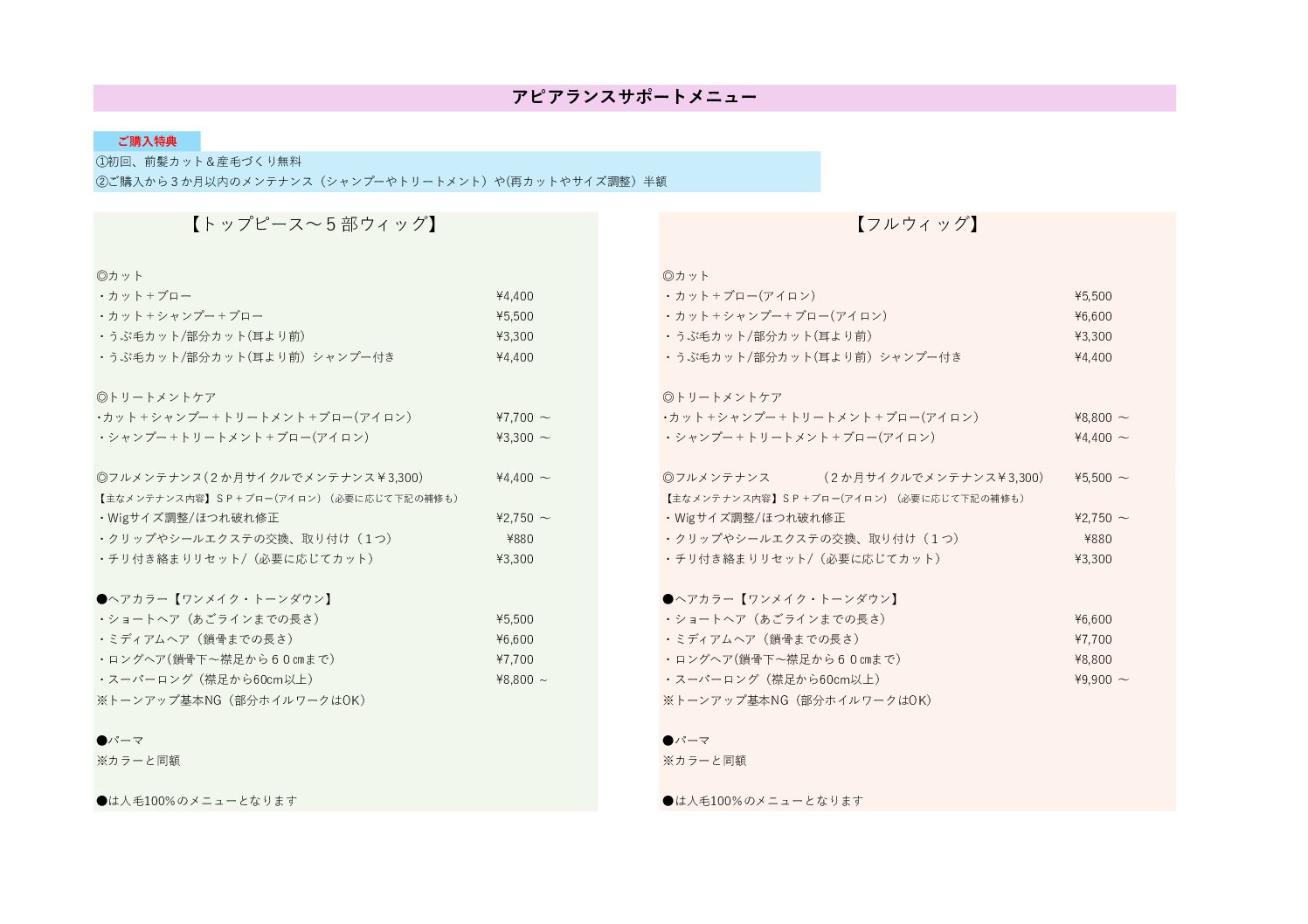The height and width of the screenshot is (924, 1308).
Task: Click the line "①初回、前髪カット＆産毛づくり無料"
Action: click(199, 162)
